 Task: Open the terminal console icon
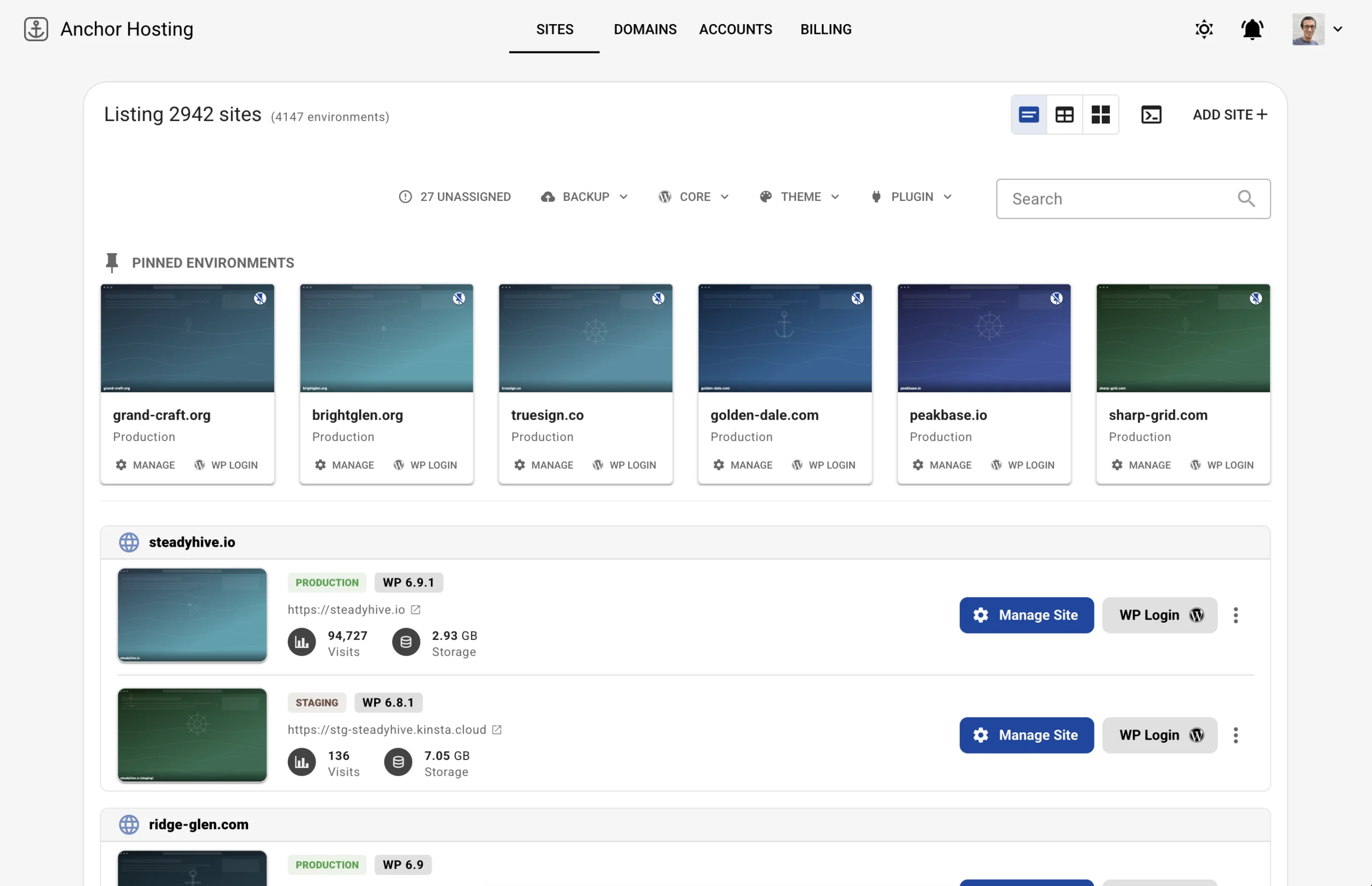(x=1151, y=115)
